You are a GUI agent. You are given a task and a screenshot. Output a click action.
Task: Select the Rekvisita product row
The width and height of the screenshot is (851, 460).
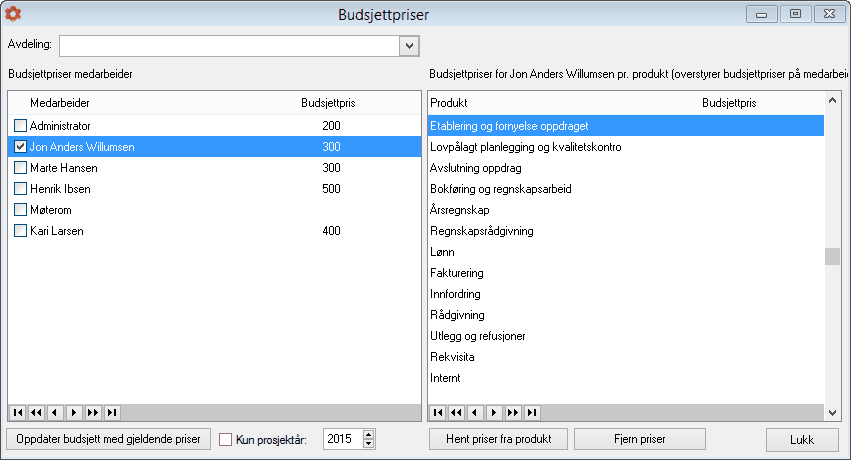click(x=626, y=356)
